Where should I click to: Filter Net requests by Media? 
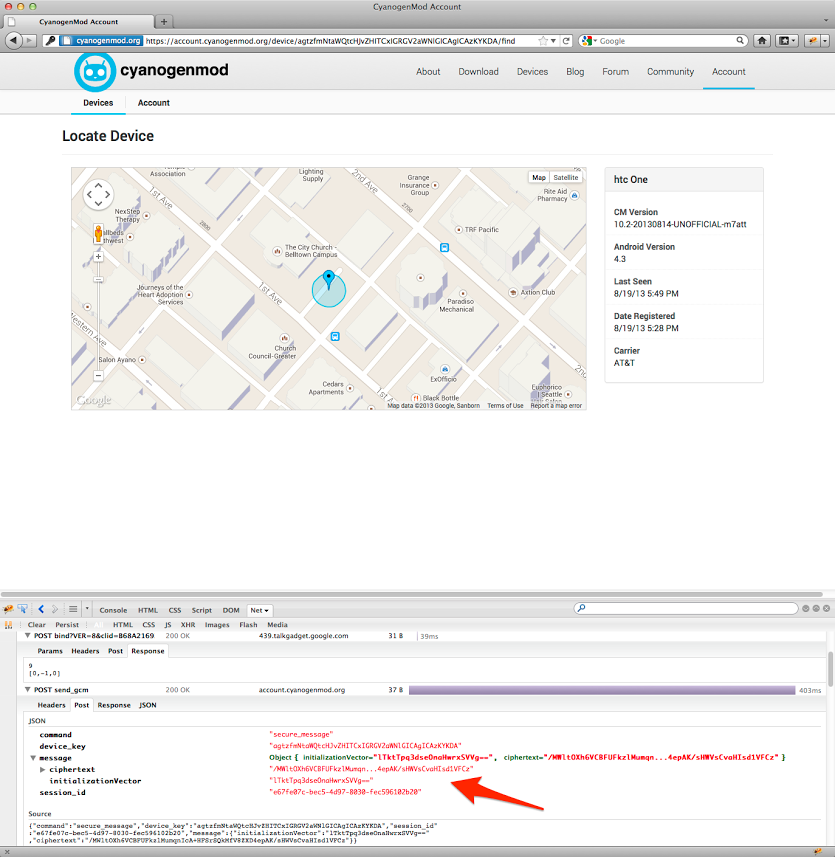coord(277,625)
